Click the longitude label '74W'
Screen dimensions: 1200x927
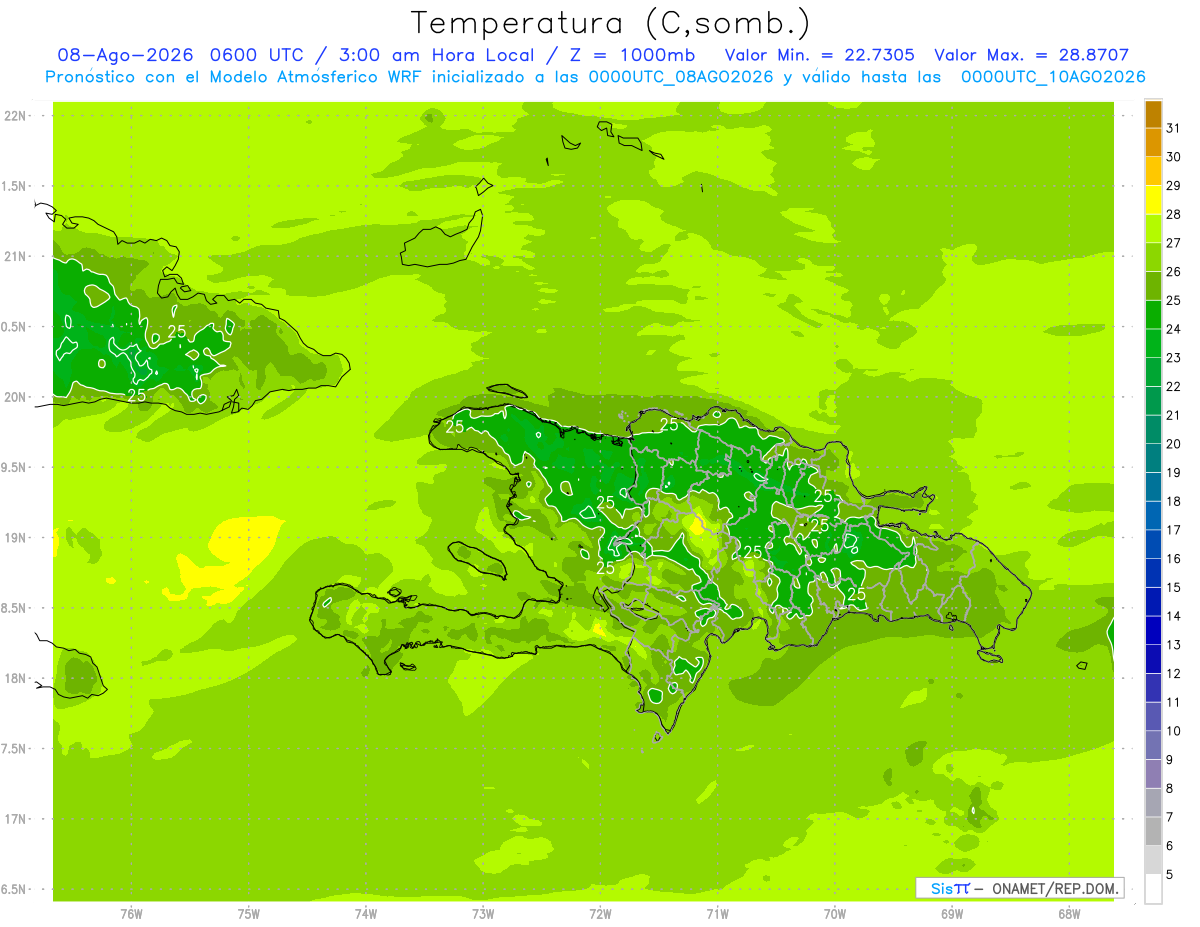click(x=366, y=913)
